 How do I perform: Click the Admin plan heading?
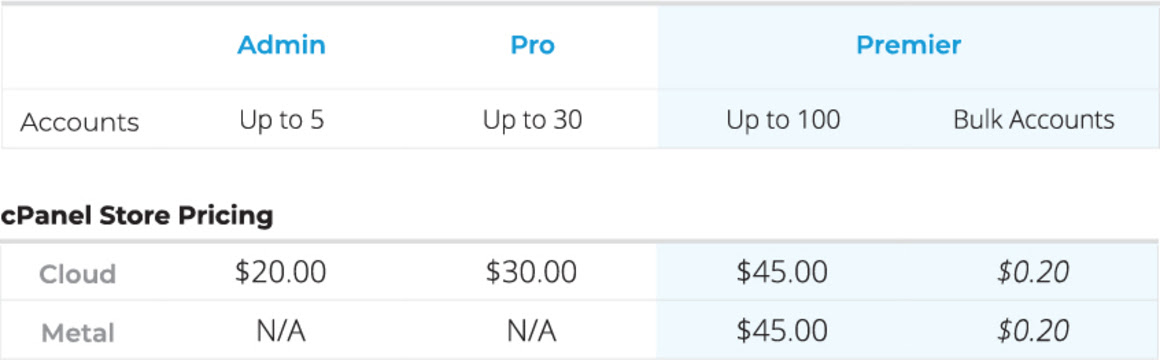281,45
